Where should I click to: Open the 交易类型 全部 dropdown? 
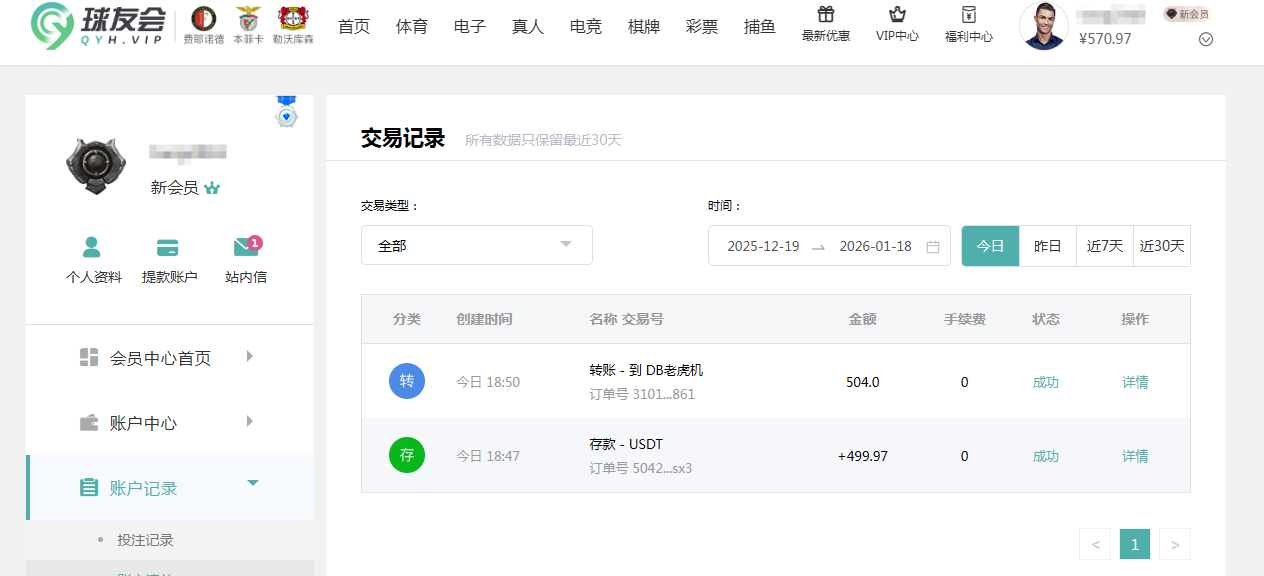(476, 245)
